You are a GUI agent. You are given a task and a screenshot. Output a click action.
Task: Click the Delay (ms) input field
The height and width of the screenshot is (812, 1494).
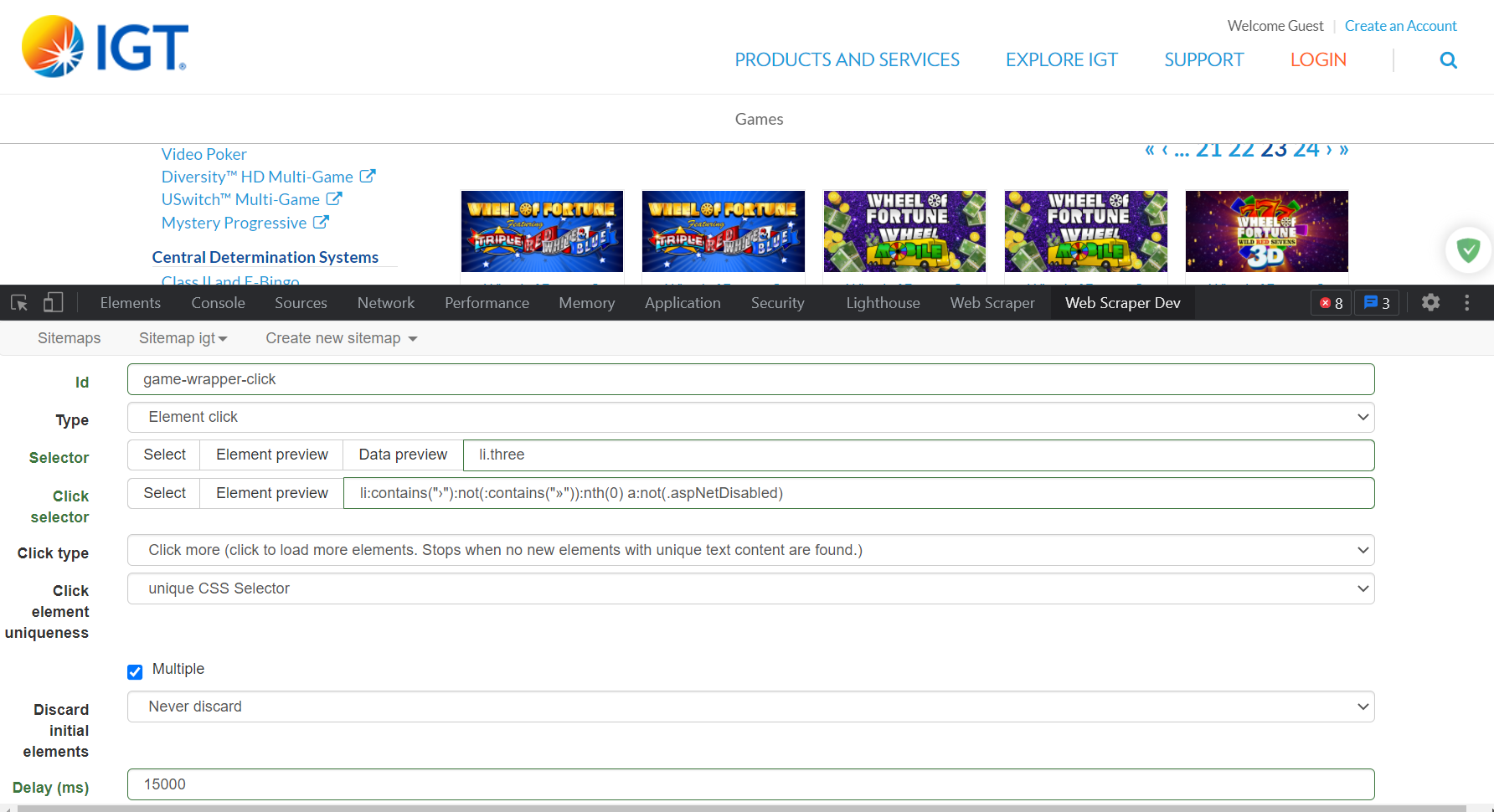[750, 784]
